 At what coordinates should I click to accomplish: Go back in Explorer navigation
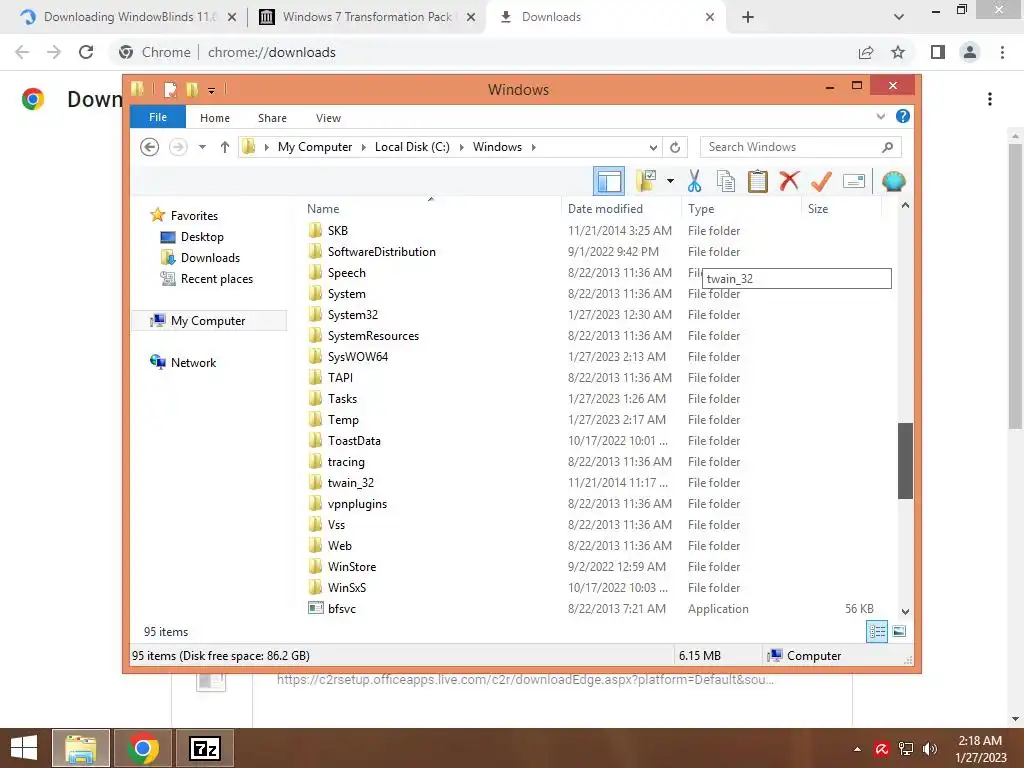pyautogui.click(x=150, y=147)
